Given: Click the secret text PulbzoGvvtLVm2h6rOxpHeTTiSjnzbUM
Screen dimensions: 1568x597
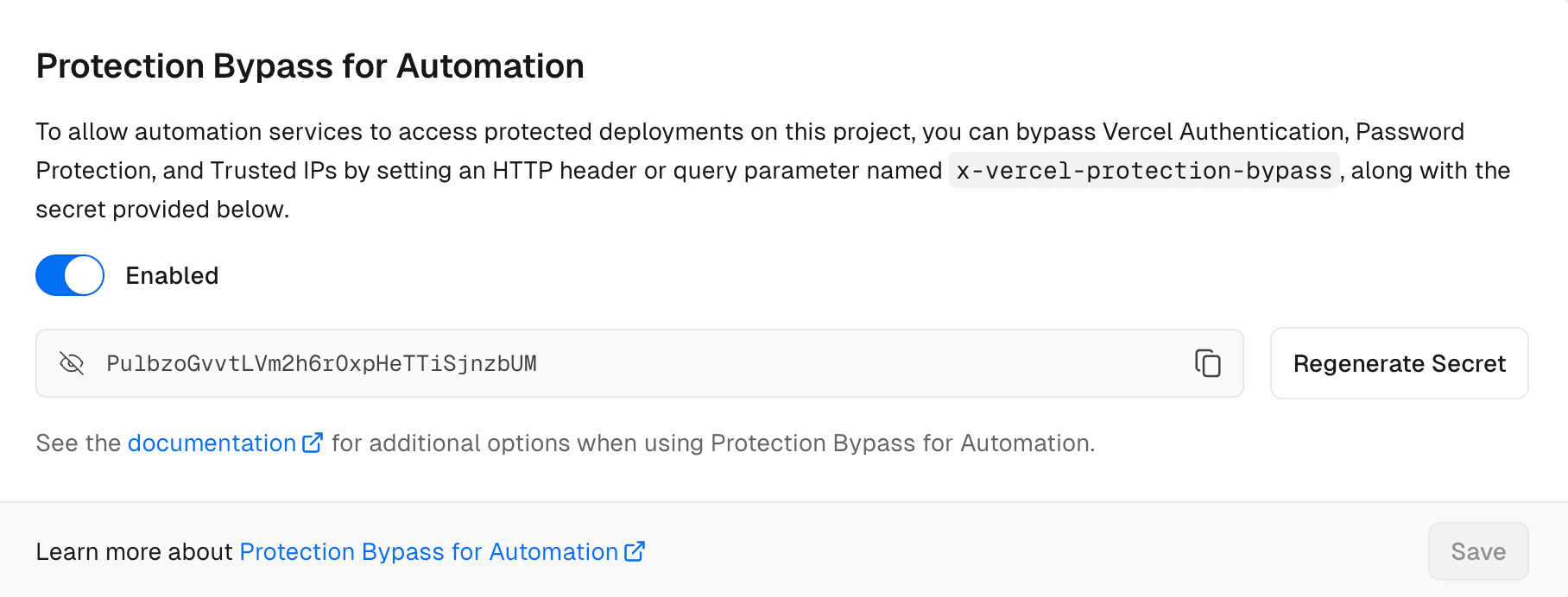Looking at the screenshot, I should coord(320,363).
